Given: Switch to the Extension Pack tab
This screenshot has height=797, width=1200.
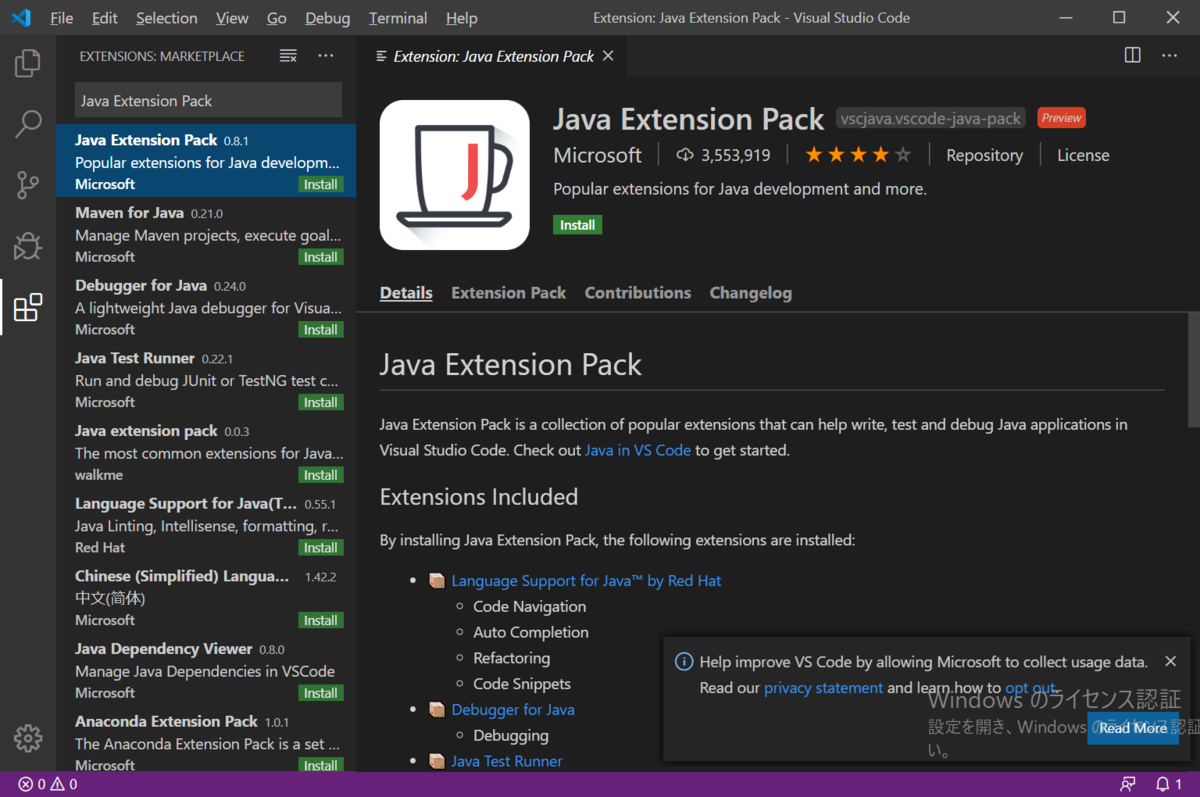Looking at the screenshot, I should click(x=508, y=293).
